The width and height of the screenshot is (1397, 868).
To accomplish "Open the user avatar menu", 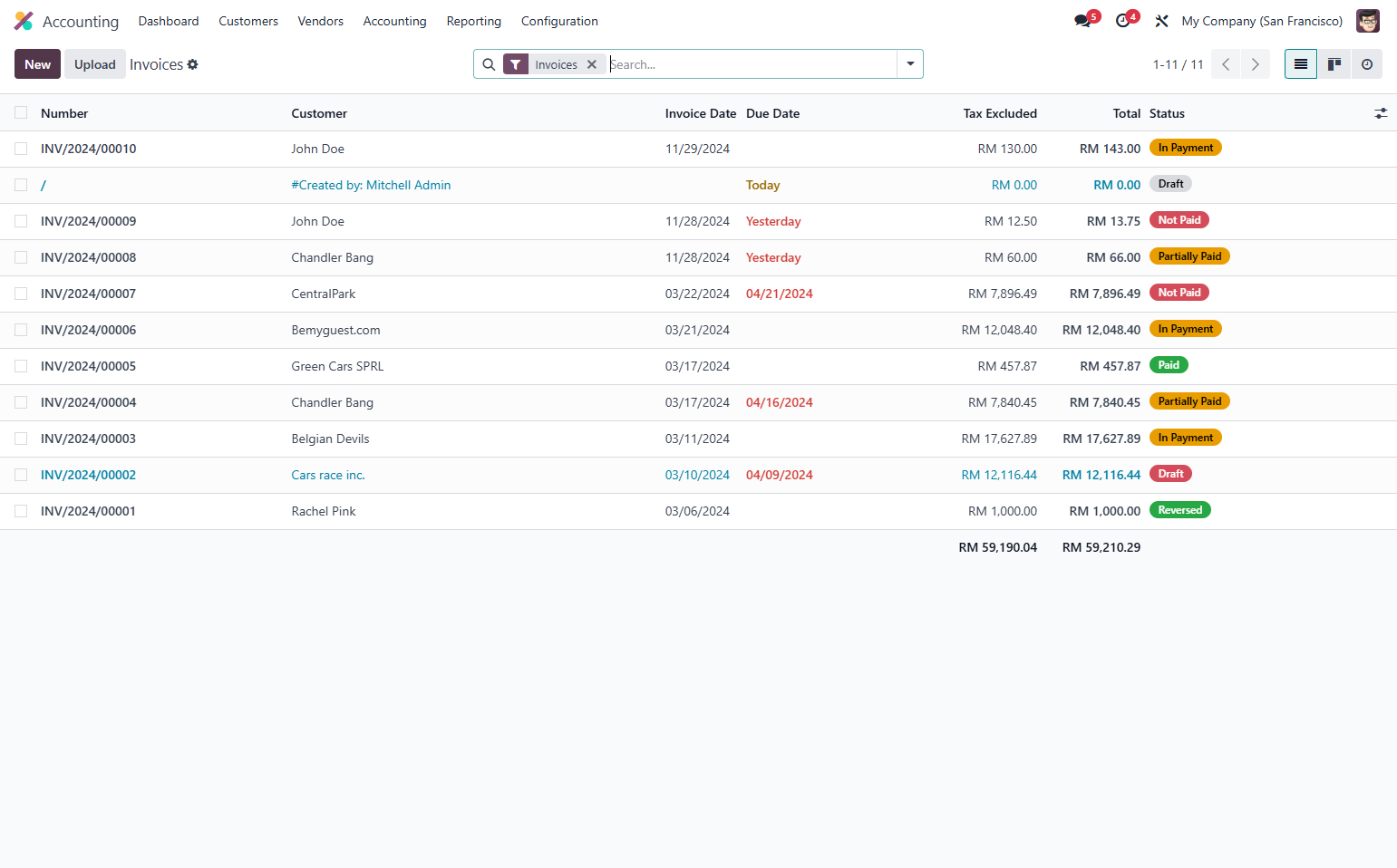I will (1367, 21).
